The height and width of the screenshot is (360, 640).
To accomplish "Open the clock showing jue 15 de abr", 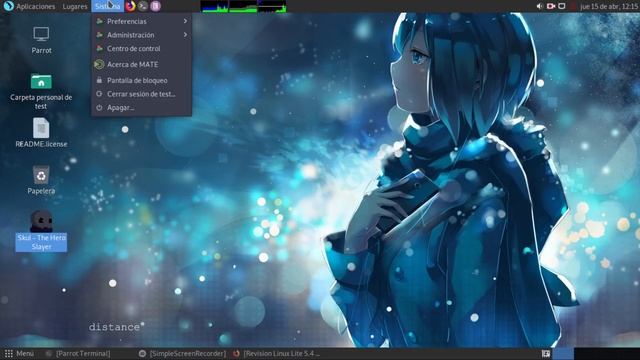I will coord(609,6).
